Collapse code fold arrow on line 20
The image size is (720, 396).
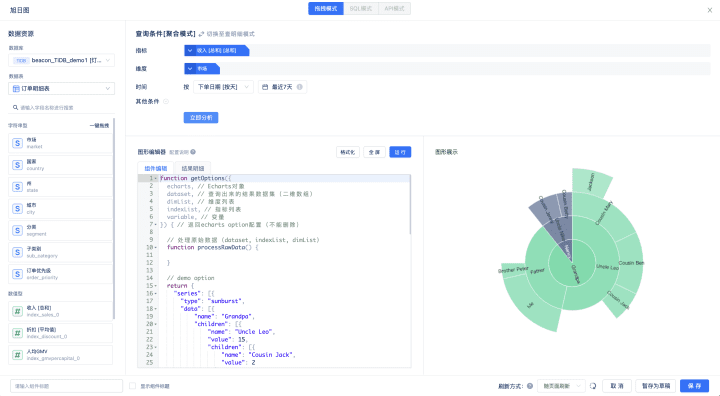point(156,324)
